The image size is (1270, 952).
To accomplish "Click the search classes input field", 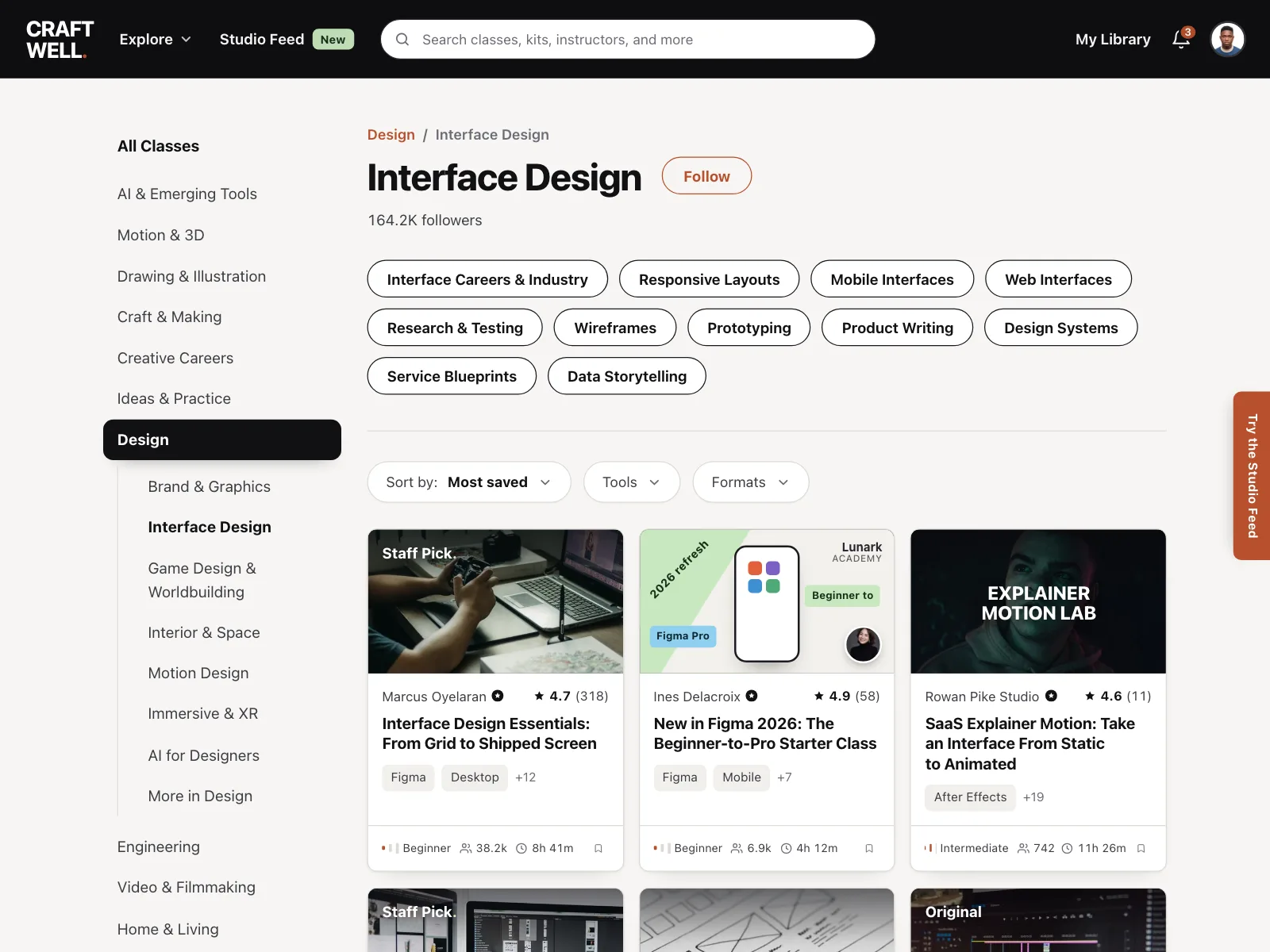I will pos(628,39).
